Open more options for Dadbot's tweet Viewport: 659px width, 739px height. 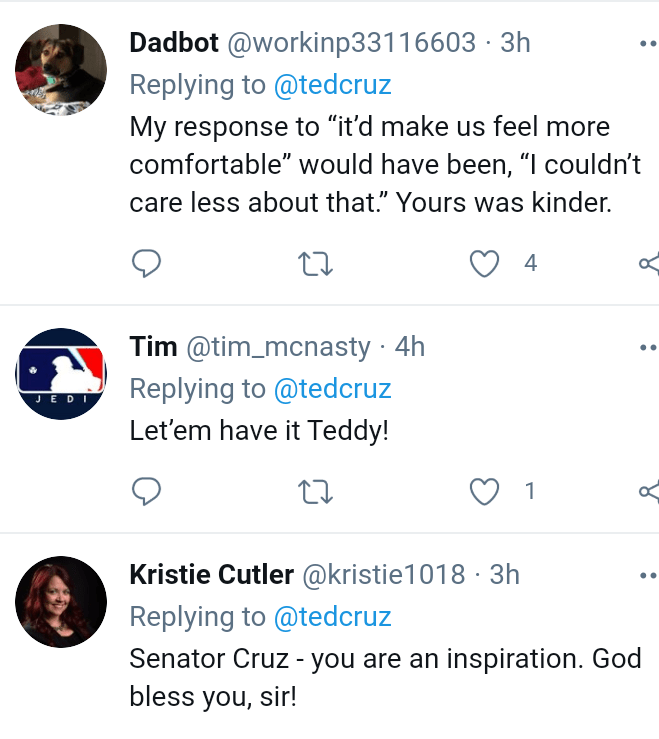648,44
